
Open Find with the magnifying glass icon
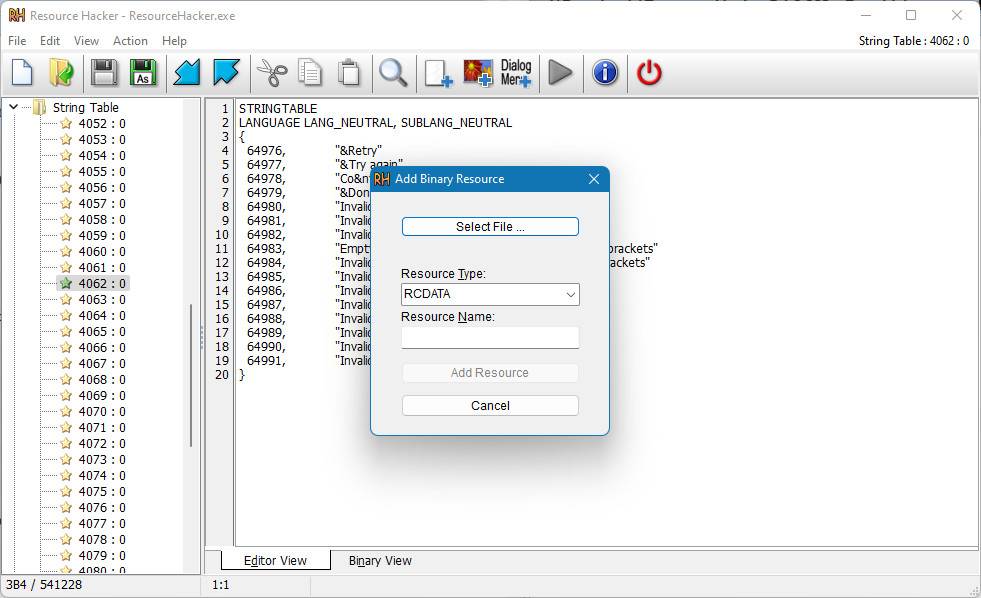[394, 73]
